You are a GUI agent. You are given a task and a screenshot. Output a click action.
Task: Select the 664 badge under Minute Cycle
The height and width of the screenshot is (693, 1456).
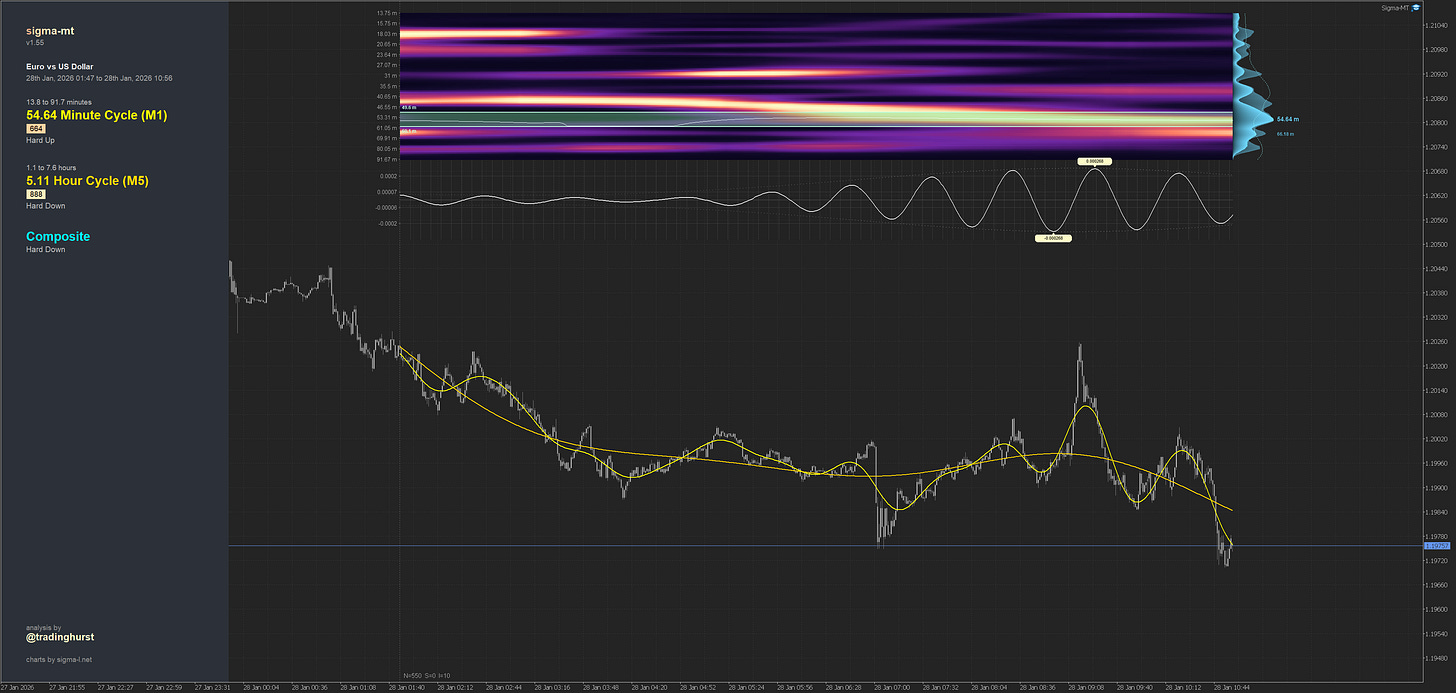point(36,128)
